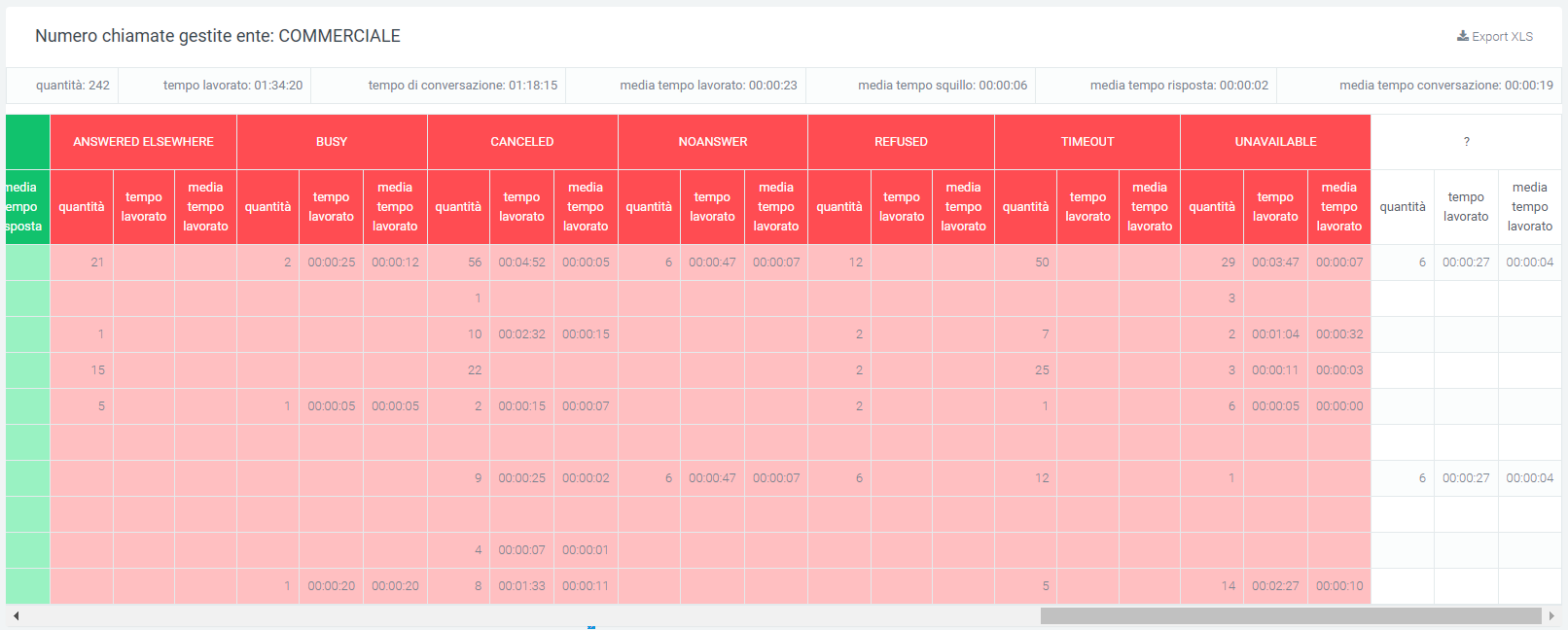Click the CANCELED tempo lavorato cell 00:00:07
The height and width of the screenshot is (630, 1568).
(x=521, y=550)
